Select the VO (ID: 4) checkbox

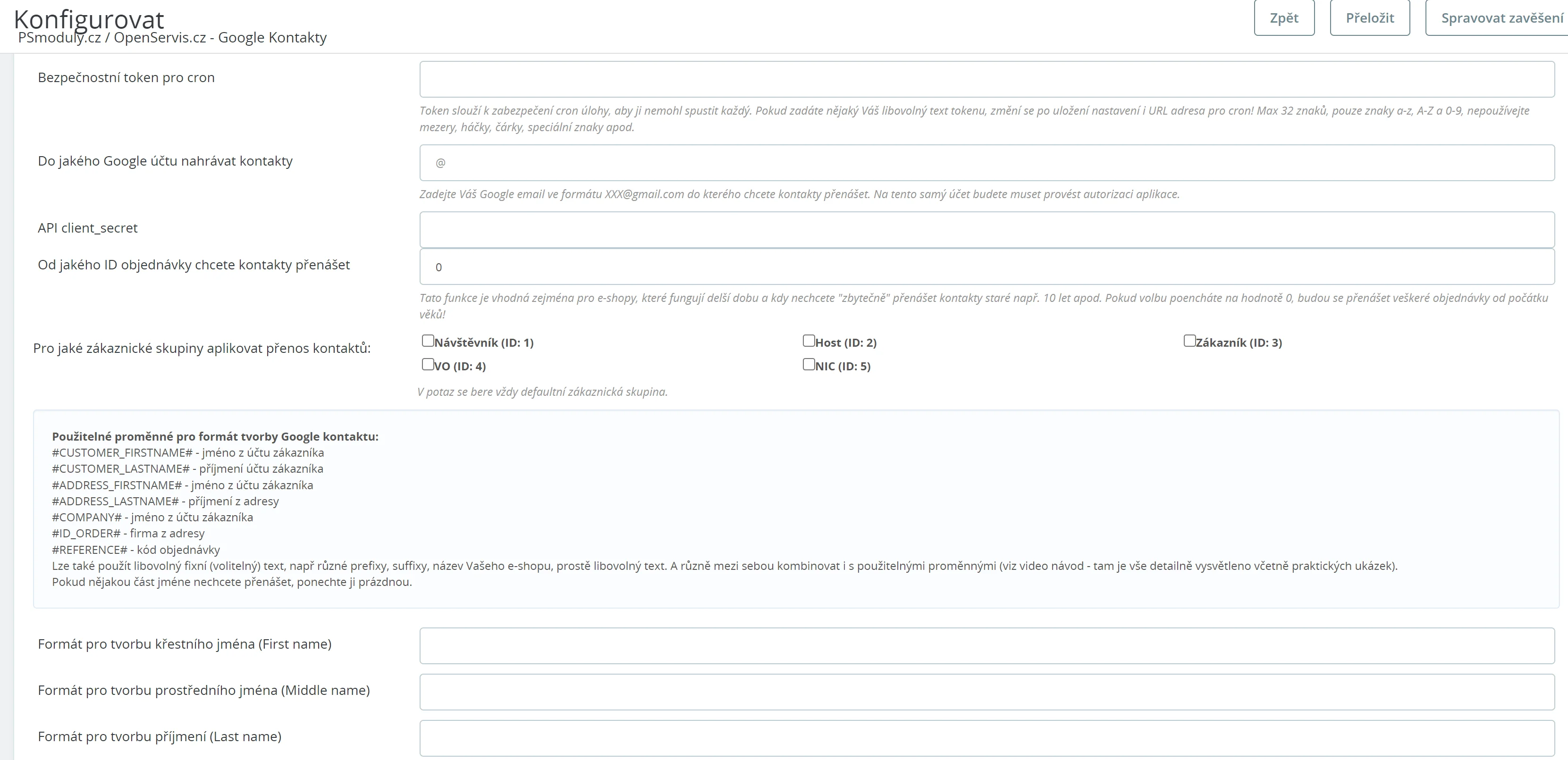pos(428,365)
